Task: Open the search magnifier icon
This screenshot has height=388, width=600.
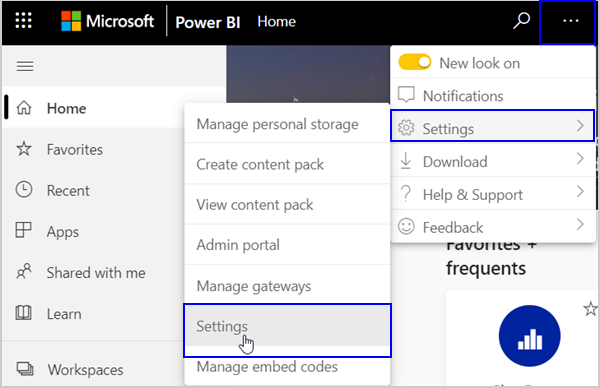Action: (x=521, y=21)
